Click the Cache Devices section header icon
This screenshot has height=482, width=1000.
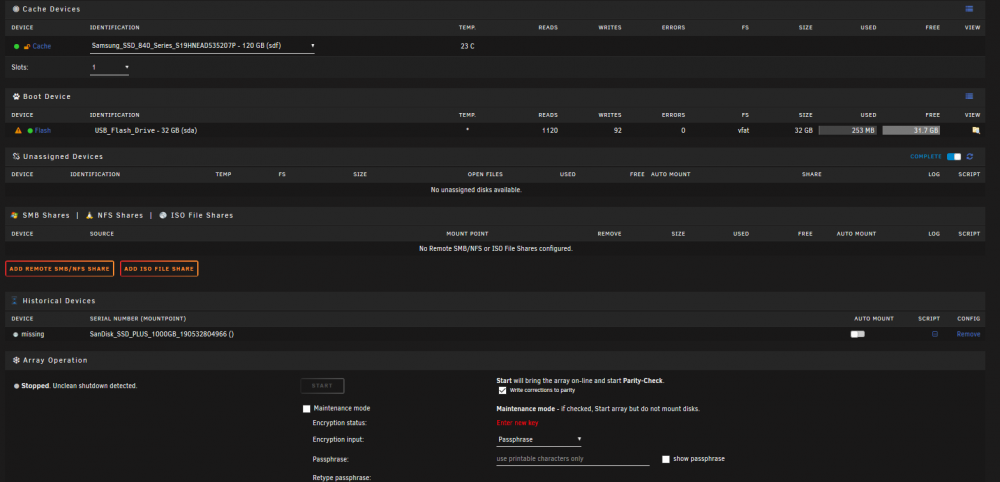(16, 9)
